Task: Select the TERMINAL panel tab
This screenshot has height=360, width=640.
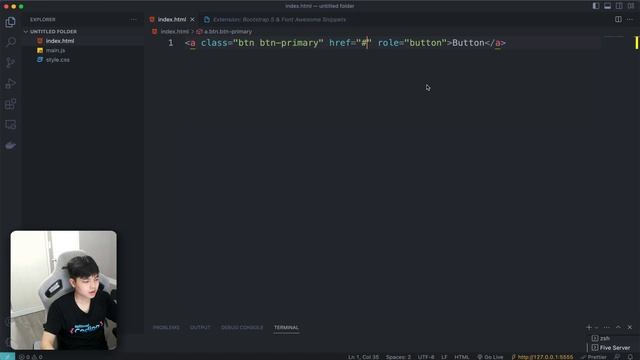Action: [286, 327]
